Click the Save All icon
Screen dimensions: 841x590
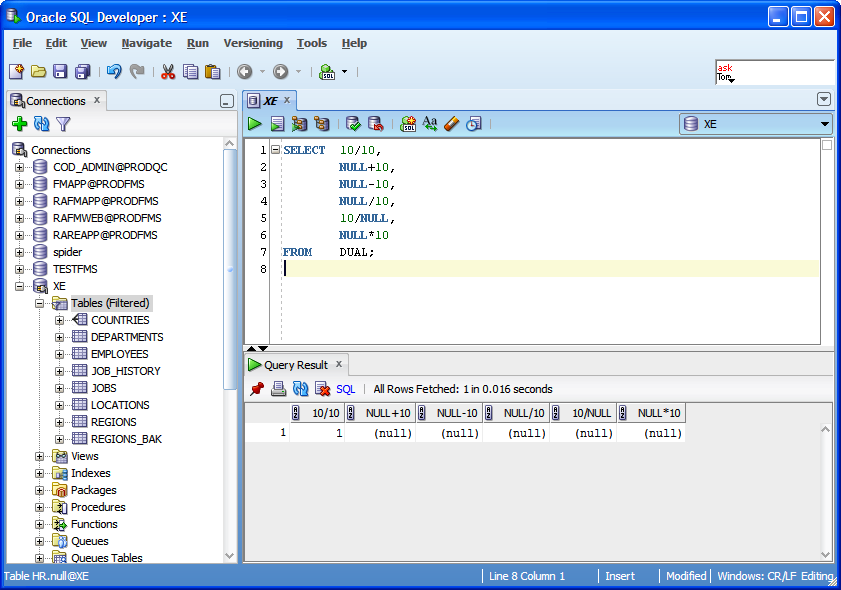pyautogui.click(x=83, y=71)
